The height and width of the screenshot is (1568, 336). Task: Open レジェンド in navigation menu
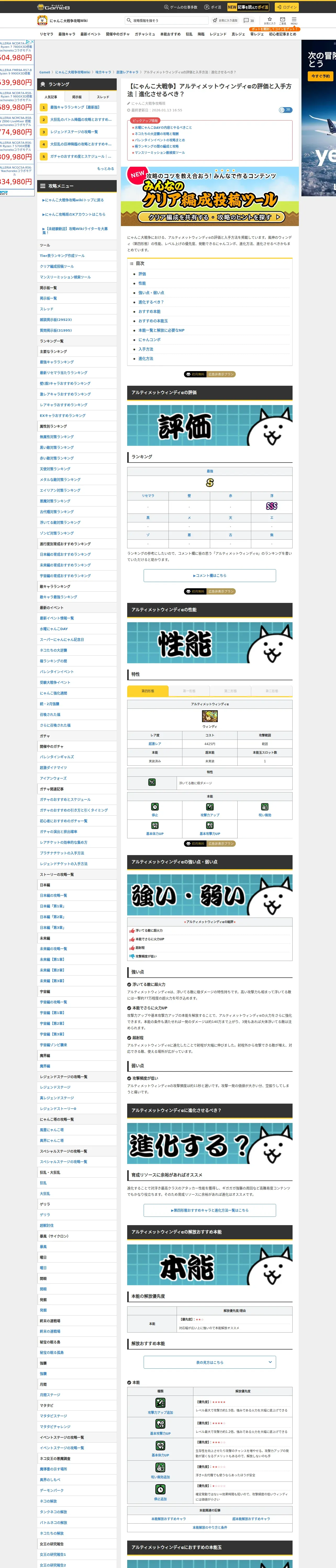point(218,34)
